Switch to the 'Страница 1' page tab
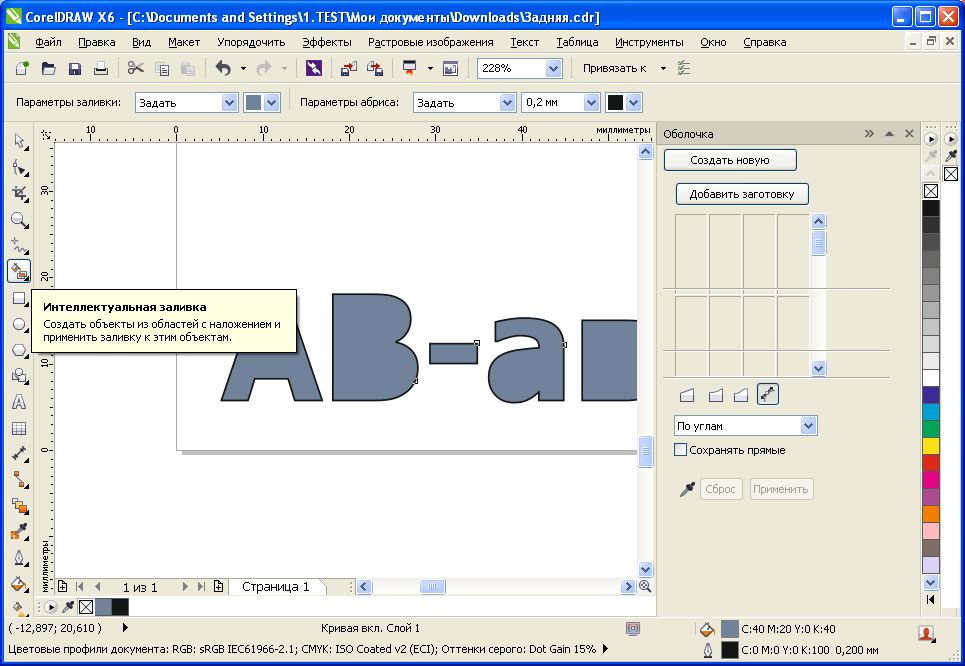Image resolution: width=965 pixels, height=666 pixels. [x=276, y=587]
